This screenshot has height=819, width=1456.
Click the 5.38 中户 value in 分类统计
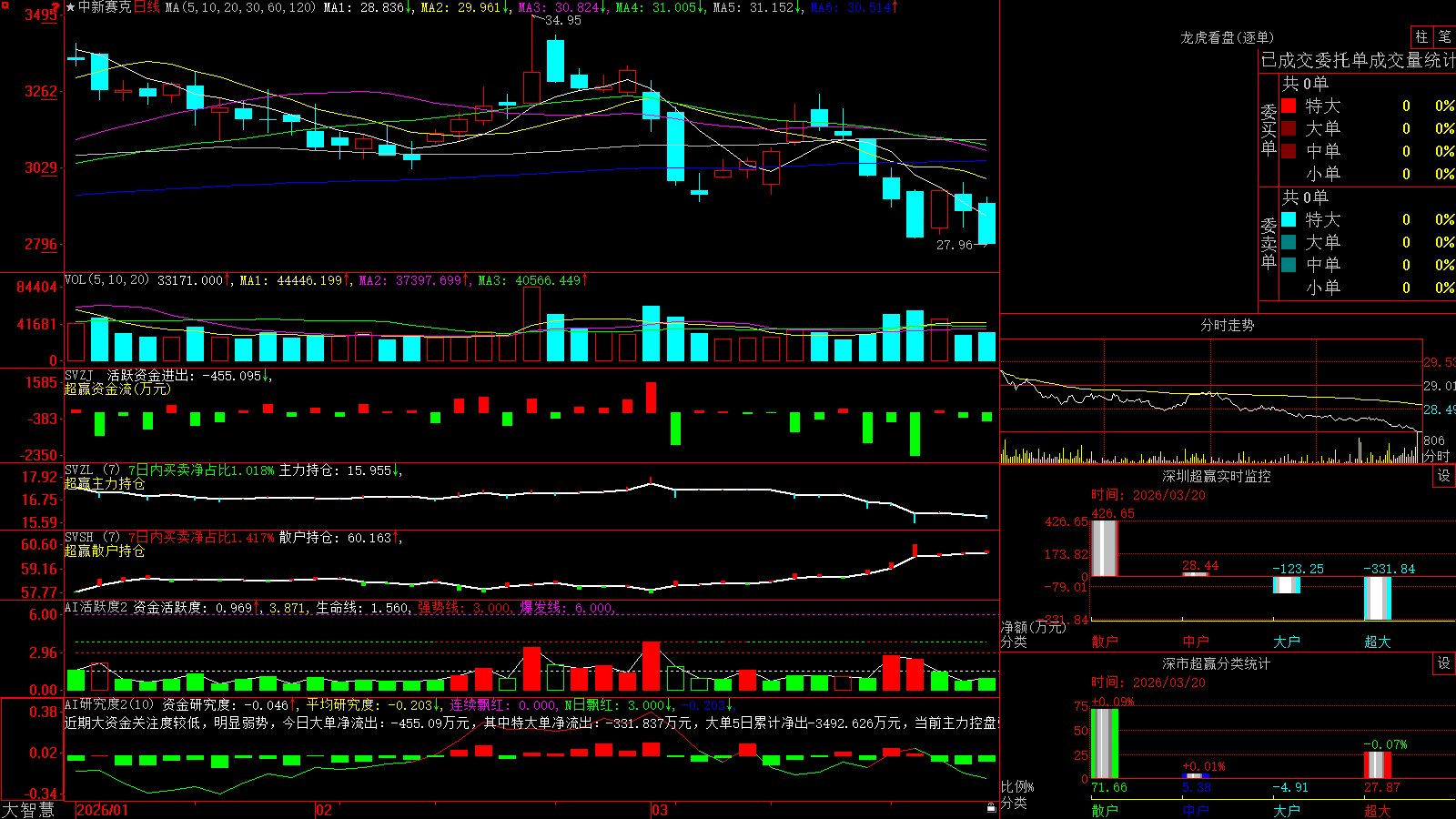click(1197, 788)
